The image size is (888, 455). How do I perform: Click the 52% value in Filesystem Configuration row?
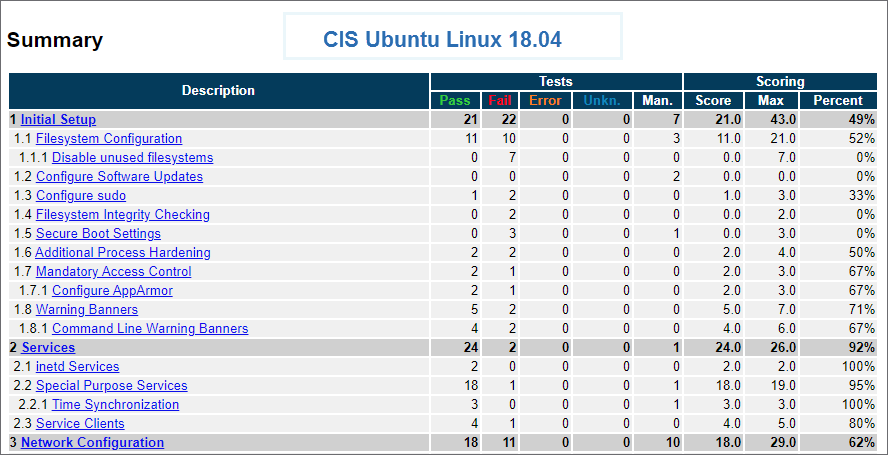point(862,139)
